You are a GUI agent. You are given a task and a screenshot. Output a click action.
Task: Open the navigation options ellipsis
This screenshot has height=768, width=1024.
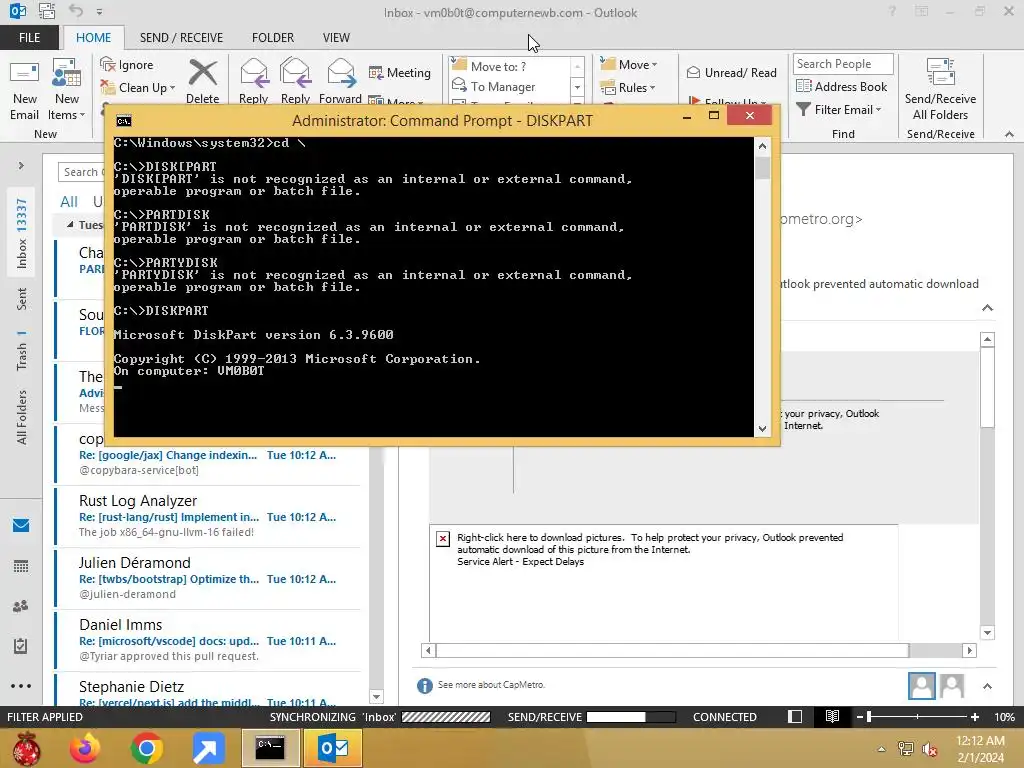tap(21, 686)
